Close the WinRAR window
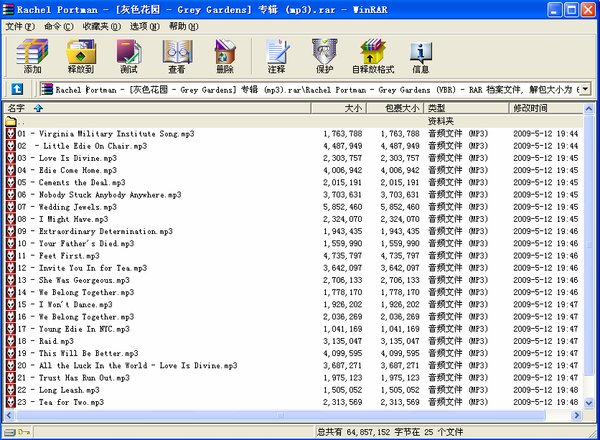The width and height of the screenshot is (600, 440). pyautogui.click(x=589, y=10)
